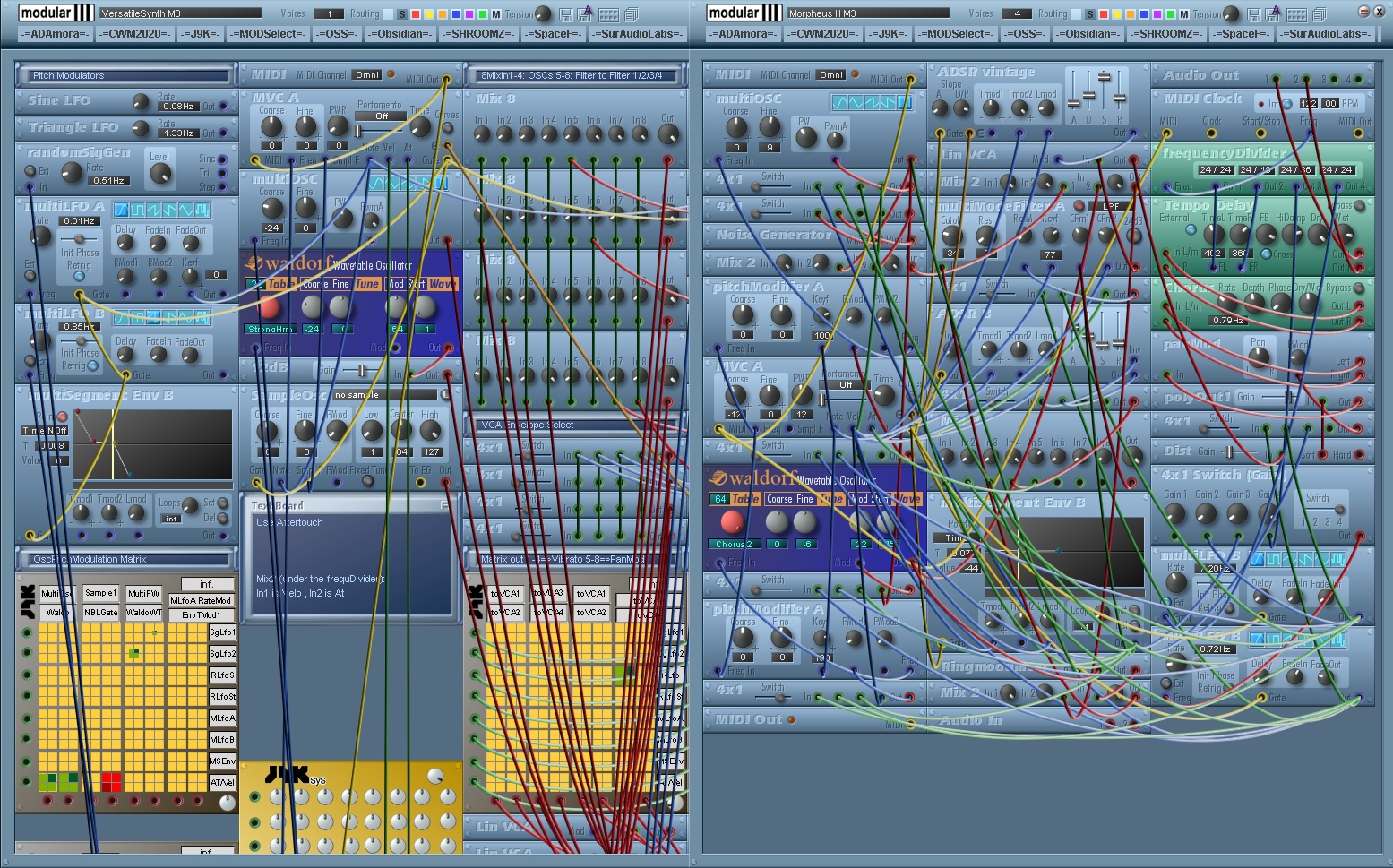Click the red Waldorf oscillator knob in Morpheus
1393x868 pixels.
pos(732,521)
